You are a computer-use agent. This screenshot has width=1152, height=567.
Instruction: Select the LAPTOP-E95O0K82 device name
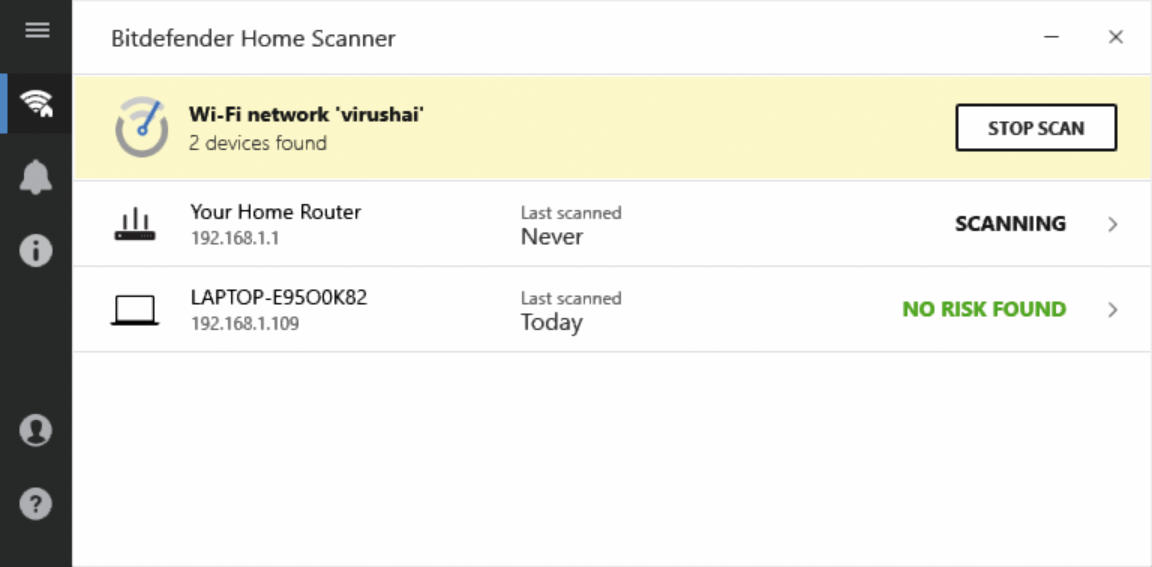[279, 297]
